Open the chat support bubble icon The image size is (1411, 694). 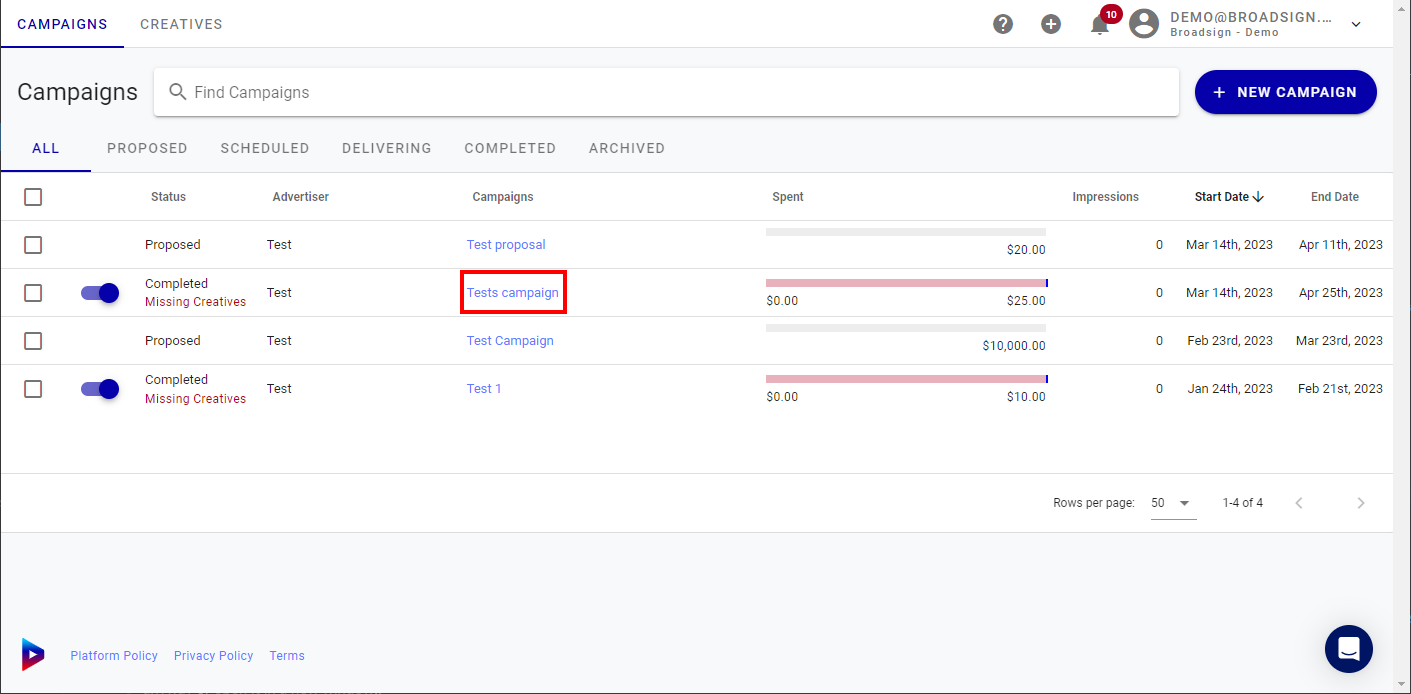tap(1349, 649)
